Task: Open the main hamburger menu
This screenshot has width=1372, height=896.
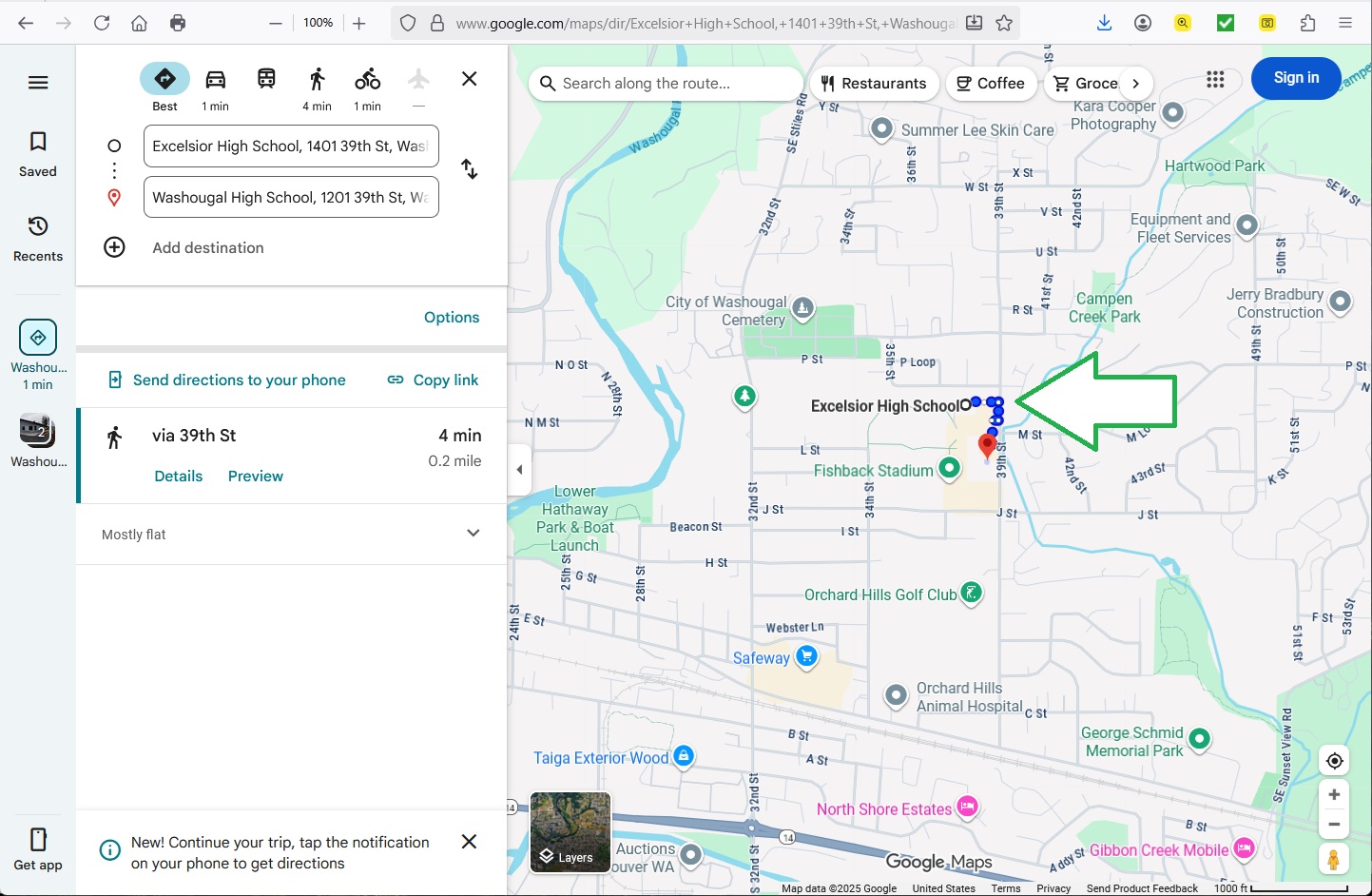Action: coord(38,83)
